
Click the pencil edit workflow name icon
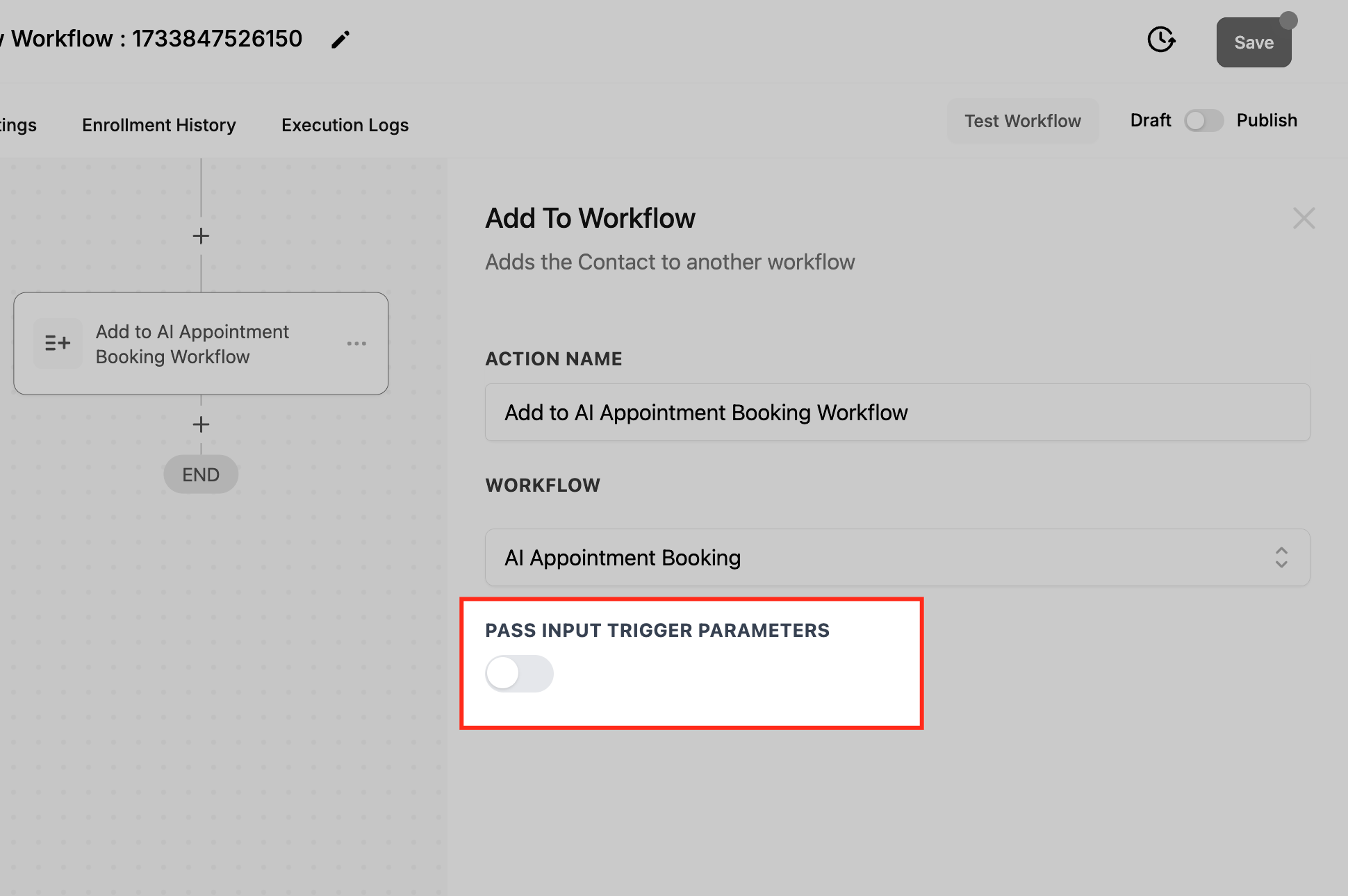[340, 40]
